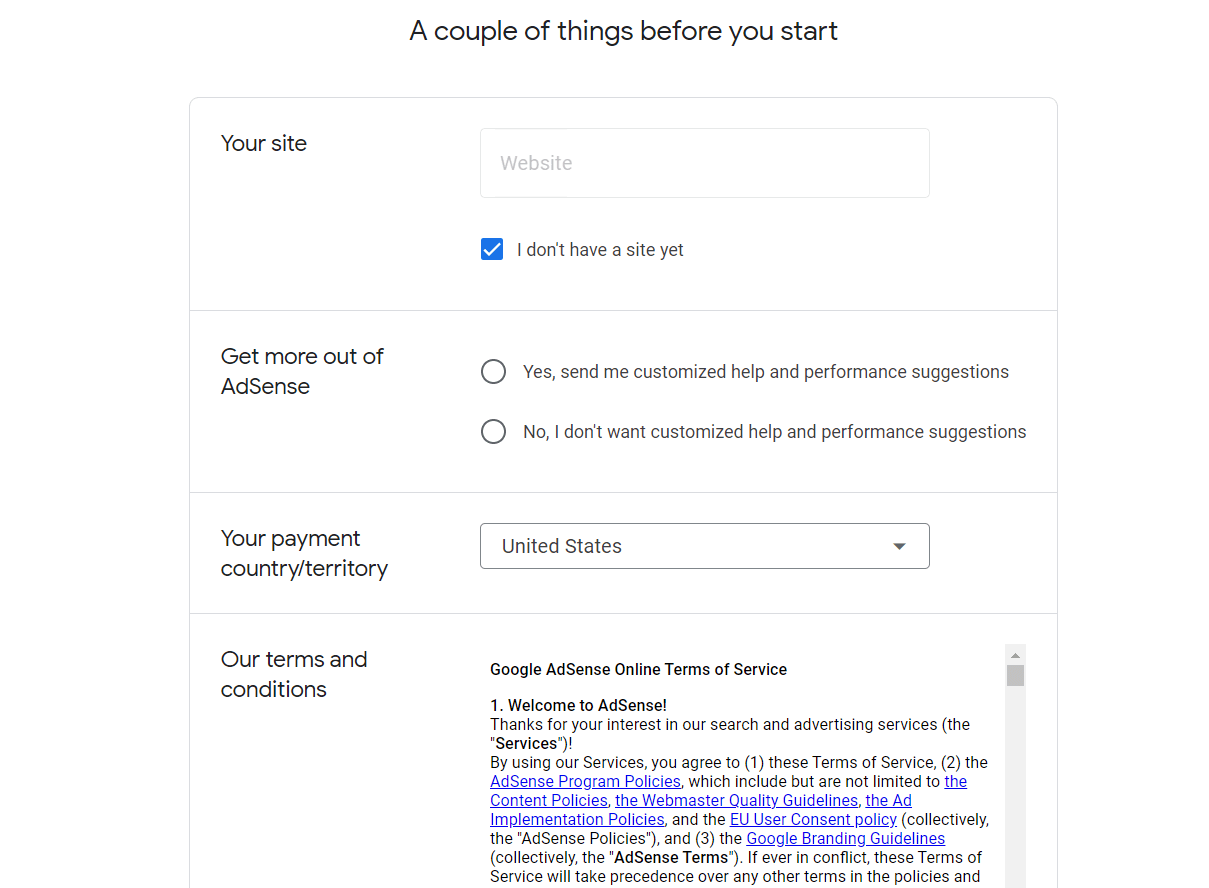This screenshot has width=1209, height=888.
Task: Click the scrollbar up arrow in terms box
Action: (1016, 653)
